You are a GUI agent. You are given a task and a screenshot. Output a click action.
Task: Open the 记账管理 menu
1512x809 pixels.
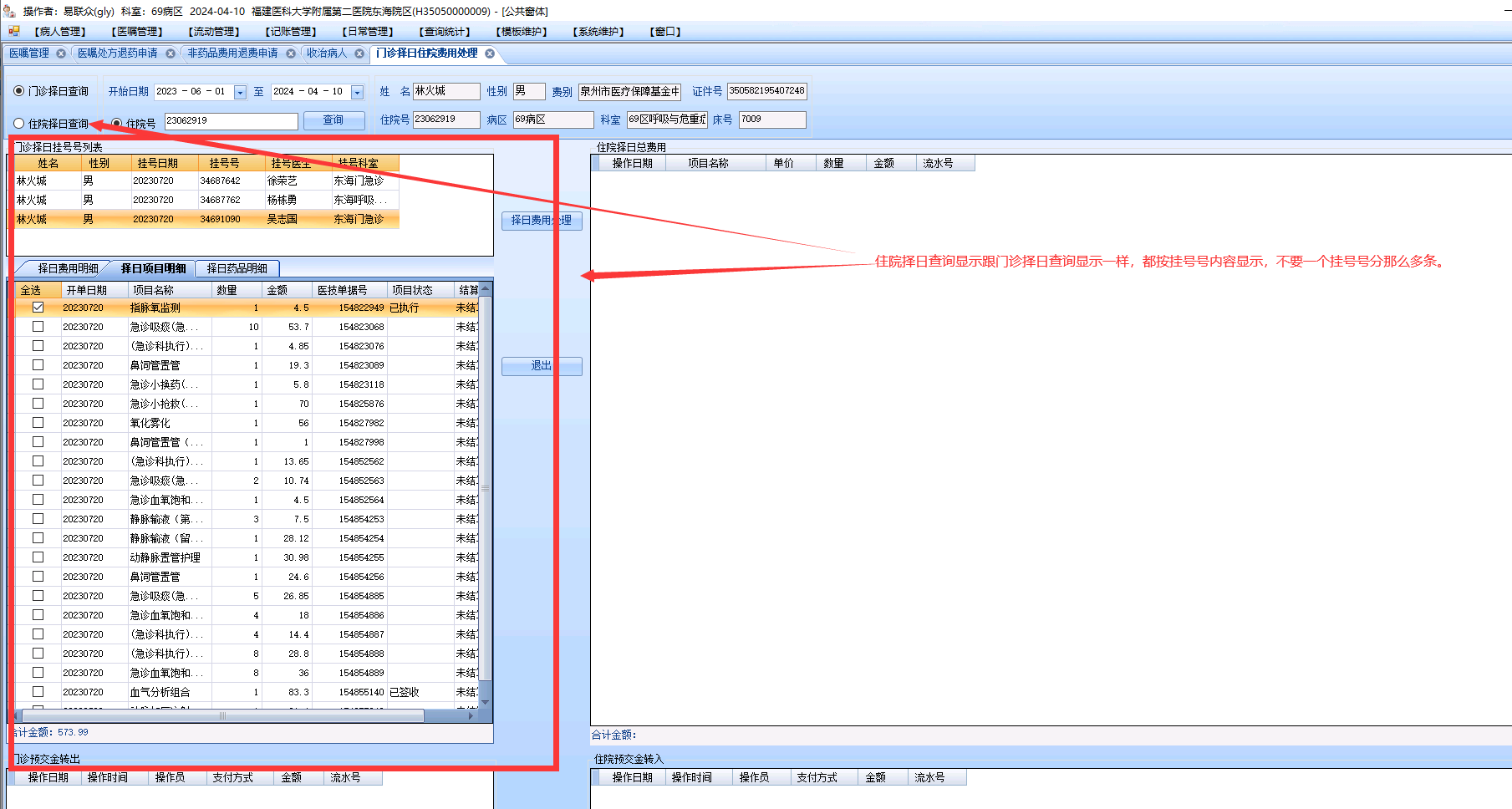coord(291,32)
